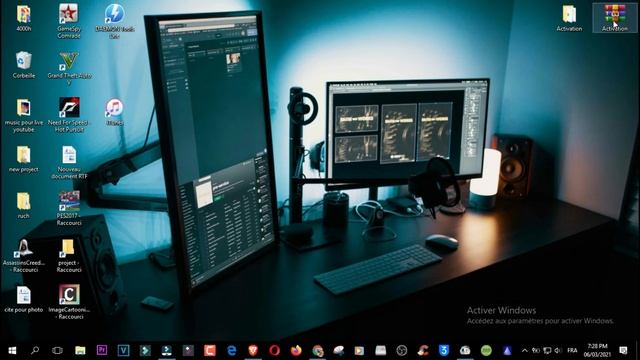
Task: Open the Windows Start menu
Action: coord(12,350)
